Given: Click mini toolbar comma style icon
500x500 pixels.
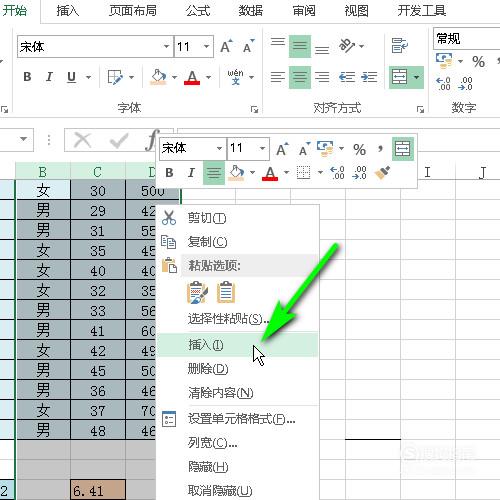Looking at the screenshot, I should (x=380, y=148).
